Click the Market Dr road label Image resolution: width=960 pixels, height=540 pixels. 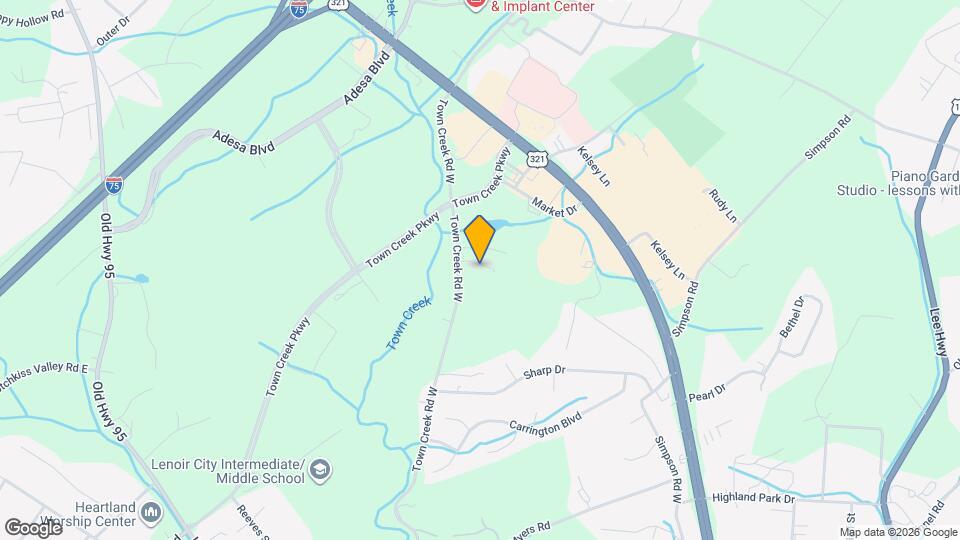pyautogui.click(x=554, y=207)
